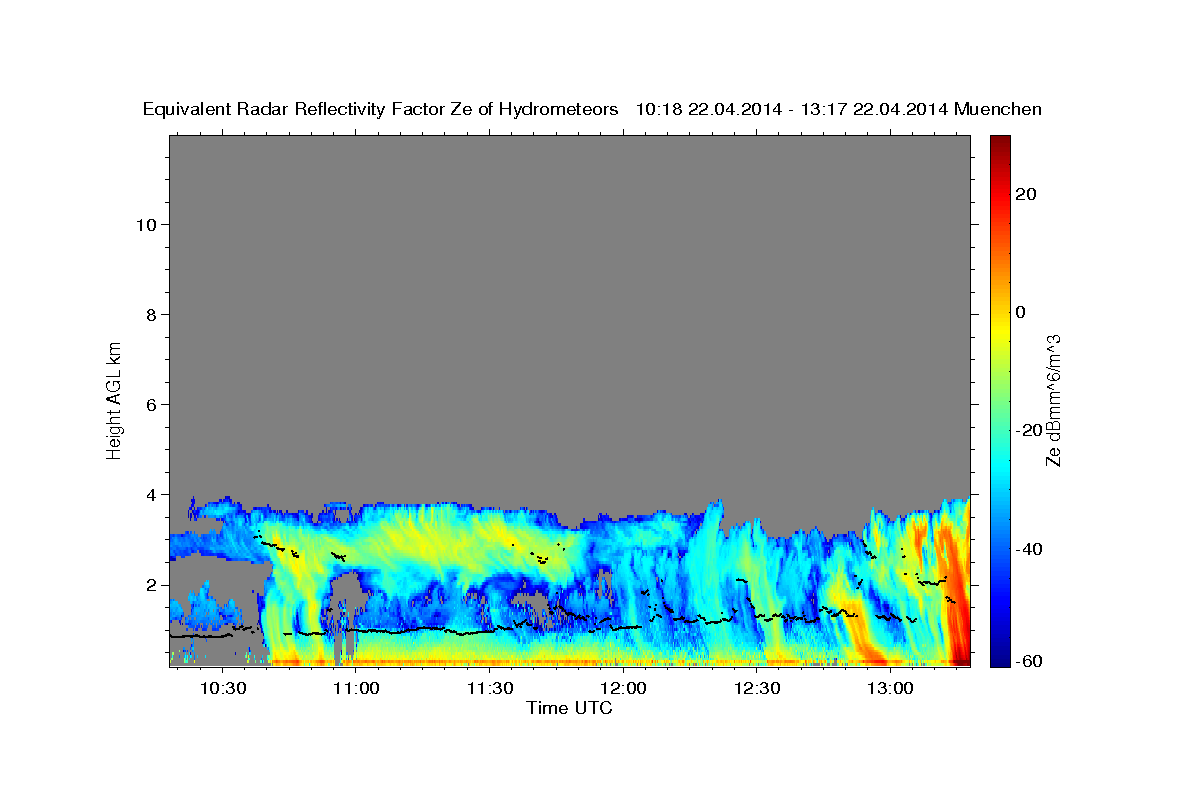
Task: Click the dark blue bottom of the colorbar
Action: coord(999,655)
